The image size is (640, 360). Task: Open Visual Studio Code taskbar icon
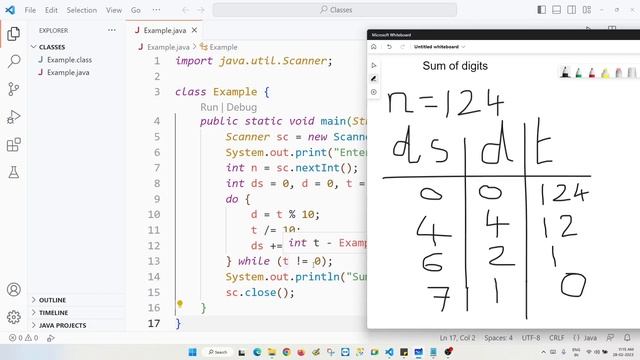click(x=389, y=352)
